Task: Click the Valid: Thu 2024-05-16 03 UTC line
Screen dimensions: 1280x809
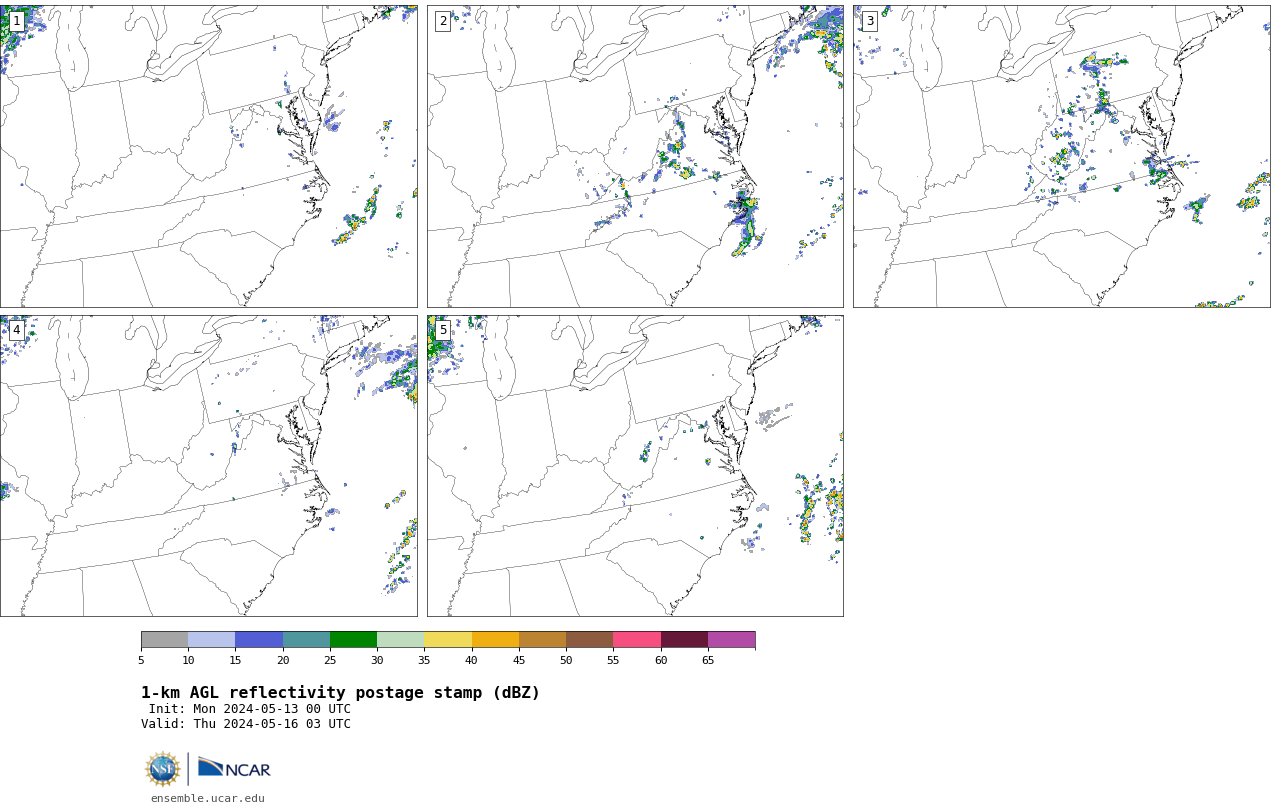Action: 246,724
